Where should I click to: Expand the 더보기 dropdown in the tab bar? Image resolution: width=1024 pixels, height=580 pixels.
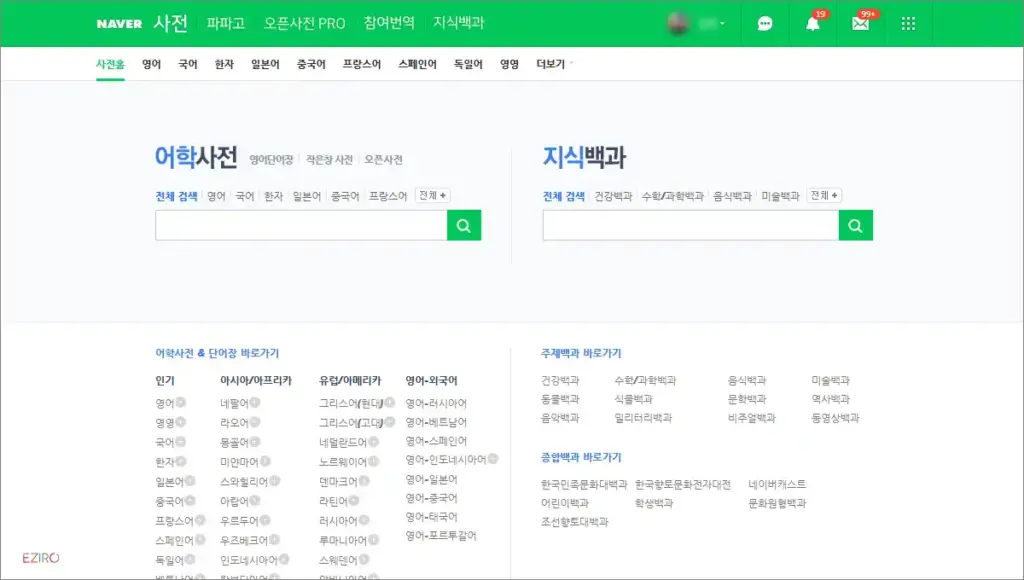[x=550, y=62]
